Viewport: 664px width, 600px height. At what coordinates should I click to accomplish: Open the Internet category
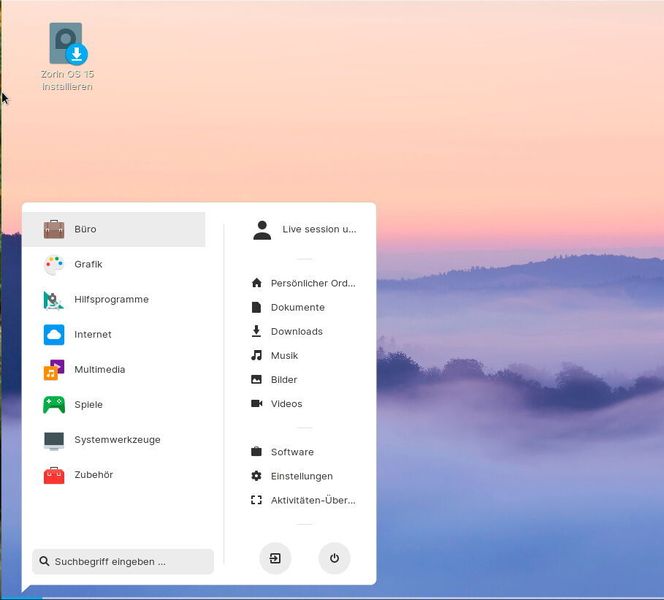[x=114, y=335]
